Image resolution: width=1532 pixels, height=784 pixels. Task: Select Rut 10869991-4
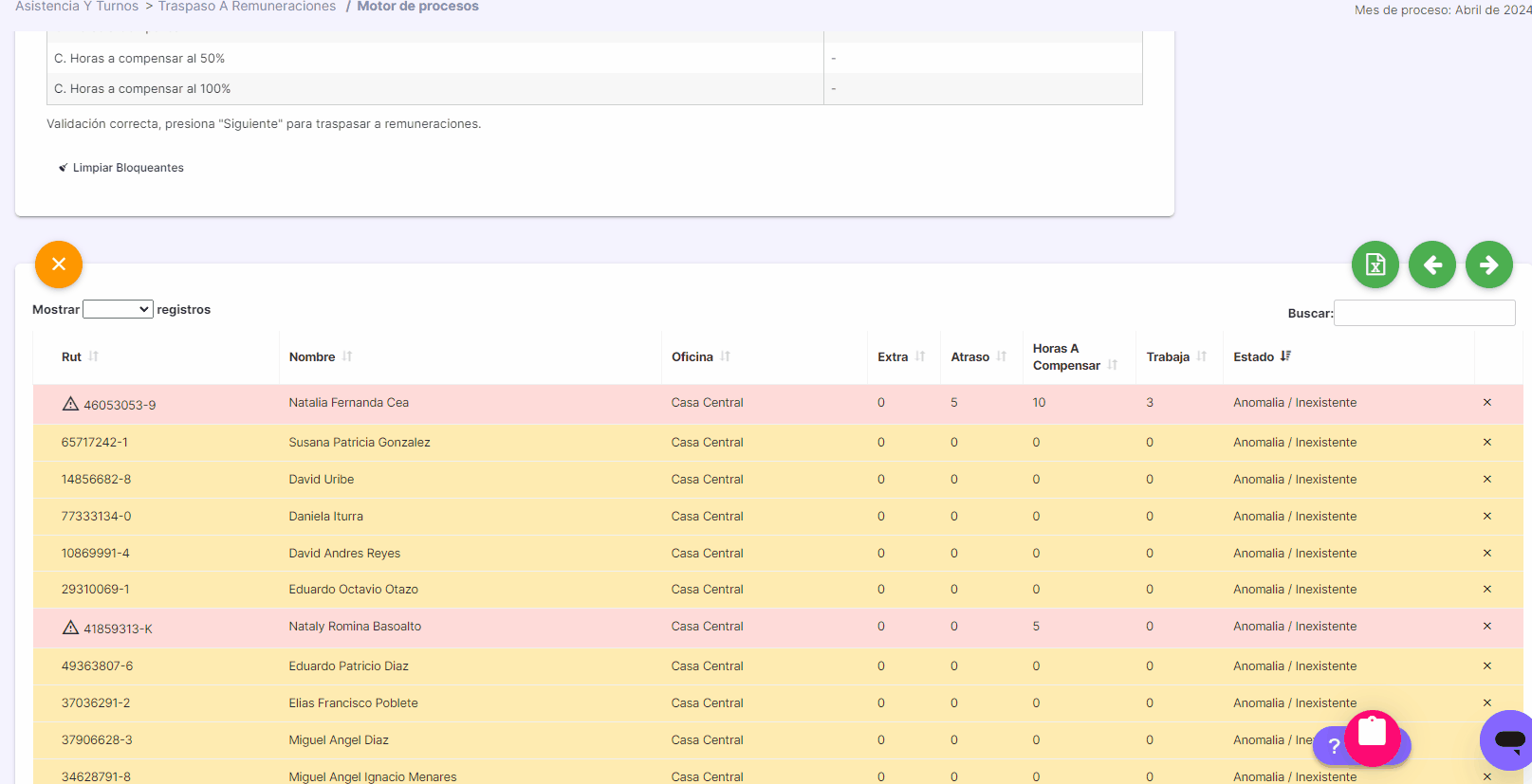95,554
